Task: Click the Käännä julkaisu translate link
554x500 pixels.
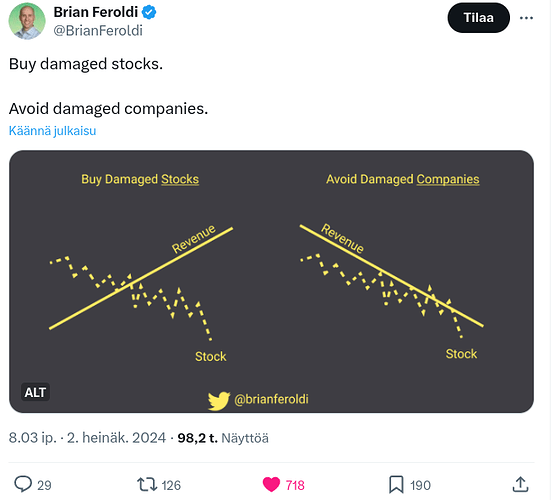Action: (x=52, y=131)
